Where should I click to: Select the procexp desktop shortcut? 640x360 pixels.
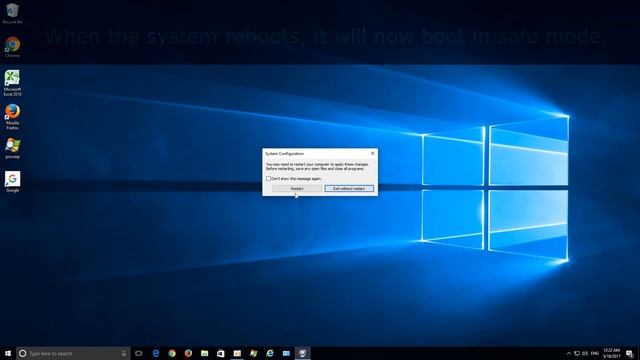tap(12, 148)
